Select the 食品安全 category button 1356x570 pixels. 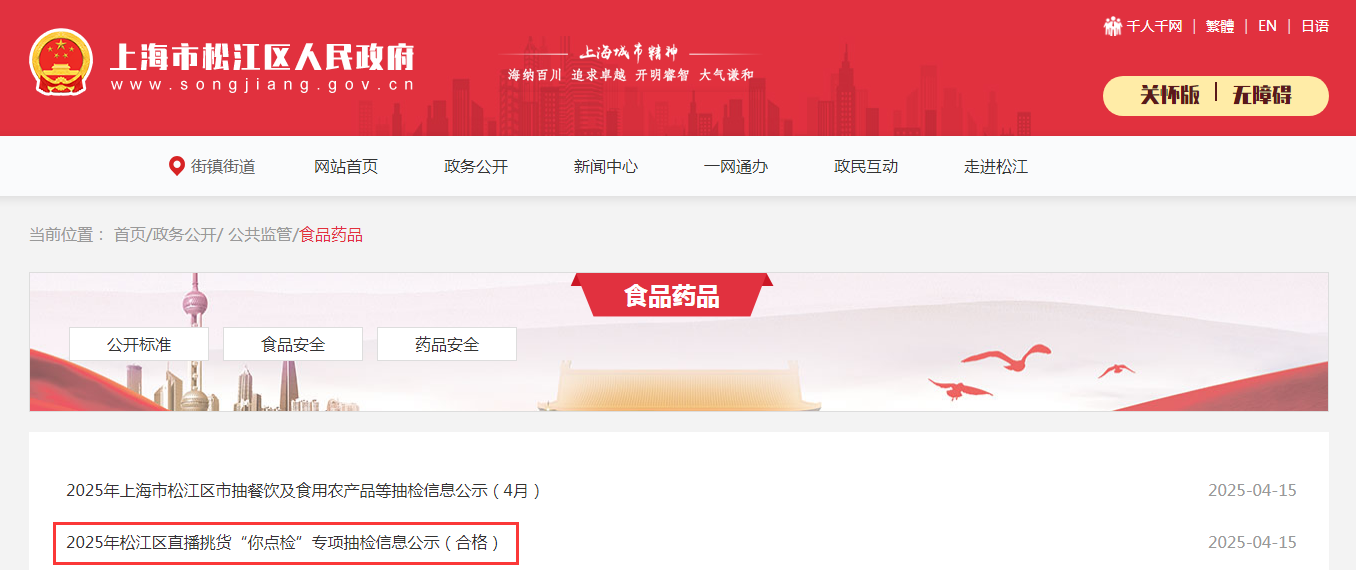point(293,344)
